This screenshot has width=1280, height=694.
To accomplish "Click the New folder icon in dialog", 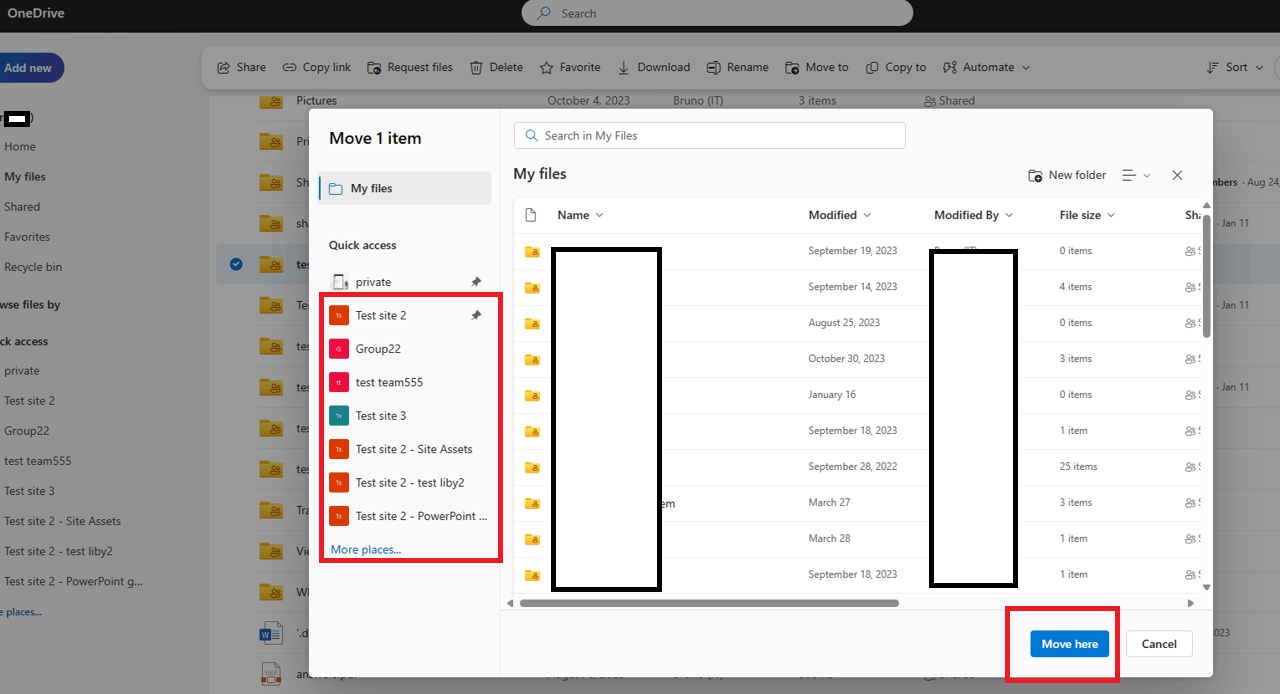I will (x=1036, y=175).
